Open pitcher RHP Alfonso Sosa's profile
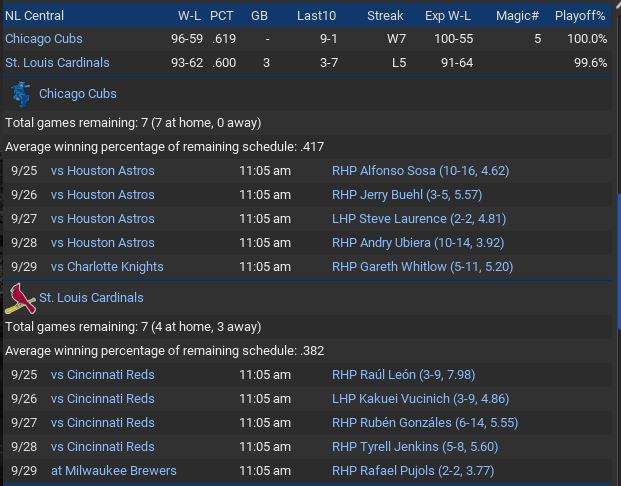621x486 pixels. click(420, 171)
